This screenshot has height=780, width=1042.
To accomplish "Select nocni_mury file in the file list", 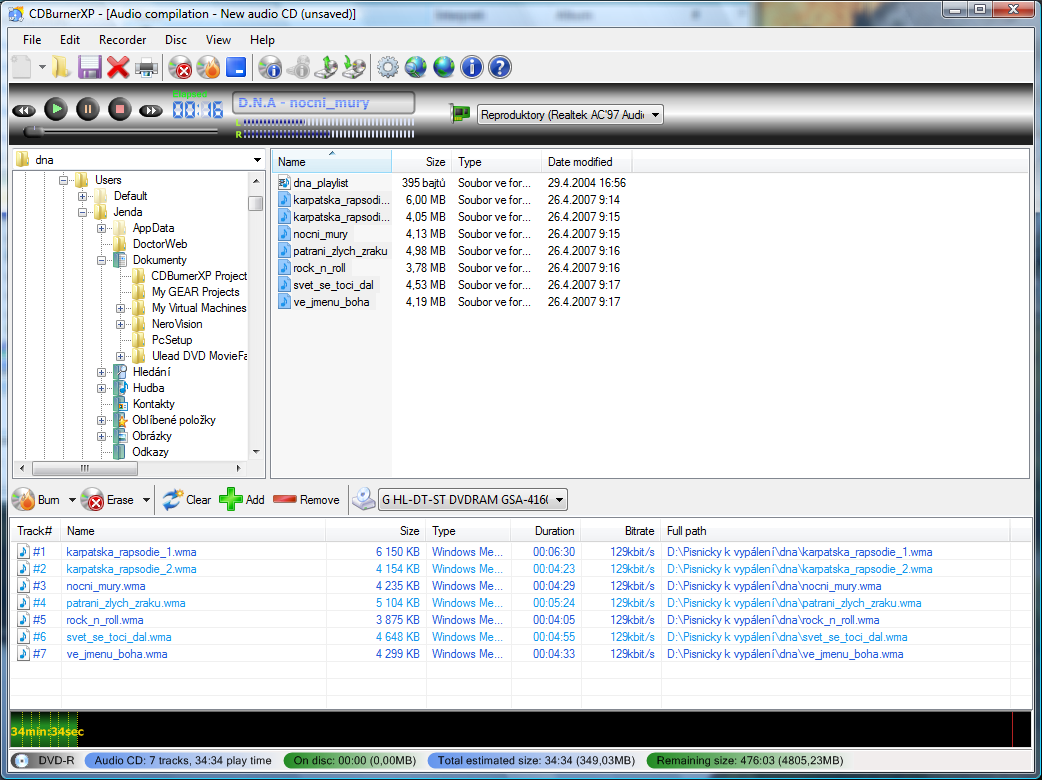I will [x=320, y=234].
